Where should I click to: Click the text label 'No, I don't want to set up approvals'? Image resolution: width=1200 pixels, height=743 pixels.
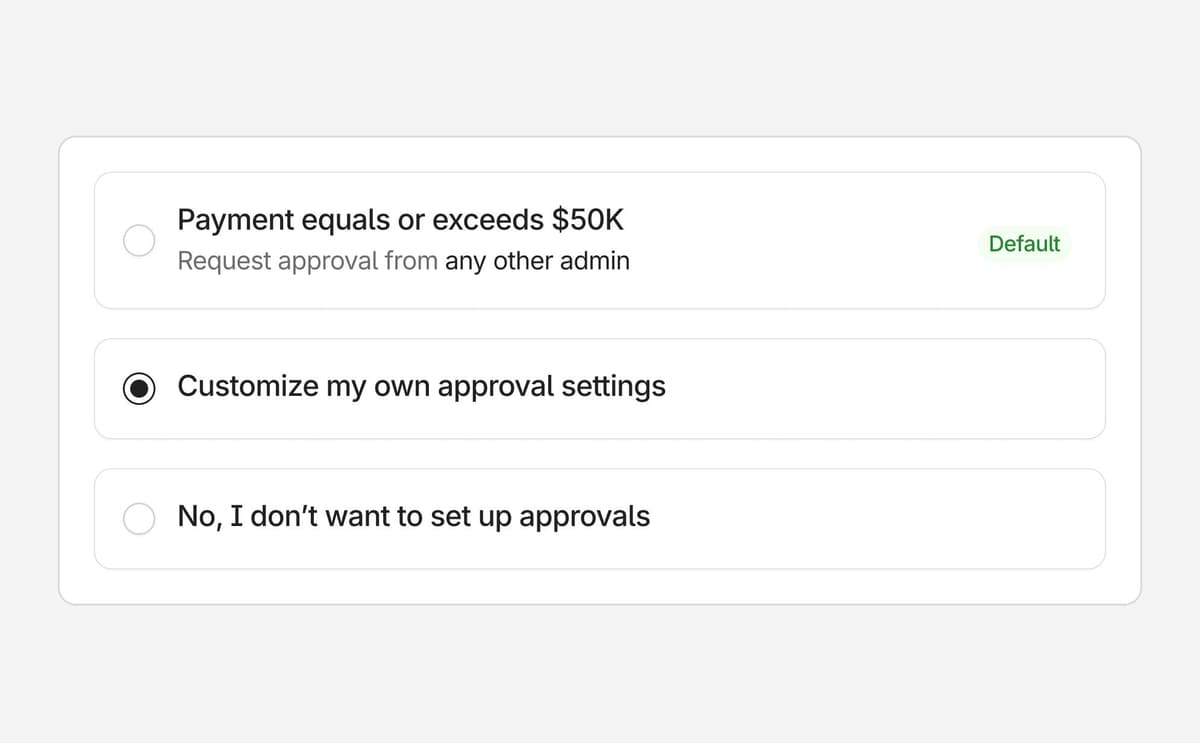pos(414,516)
